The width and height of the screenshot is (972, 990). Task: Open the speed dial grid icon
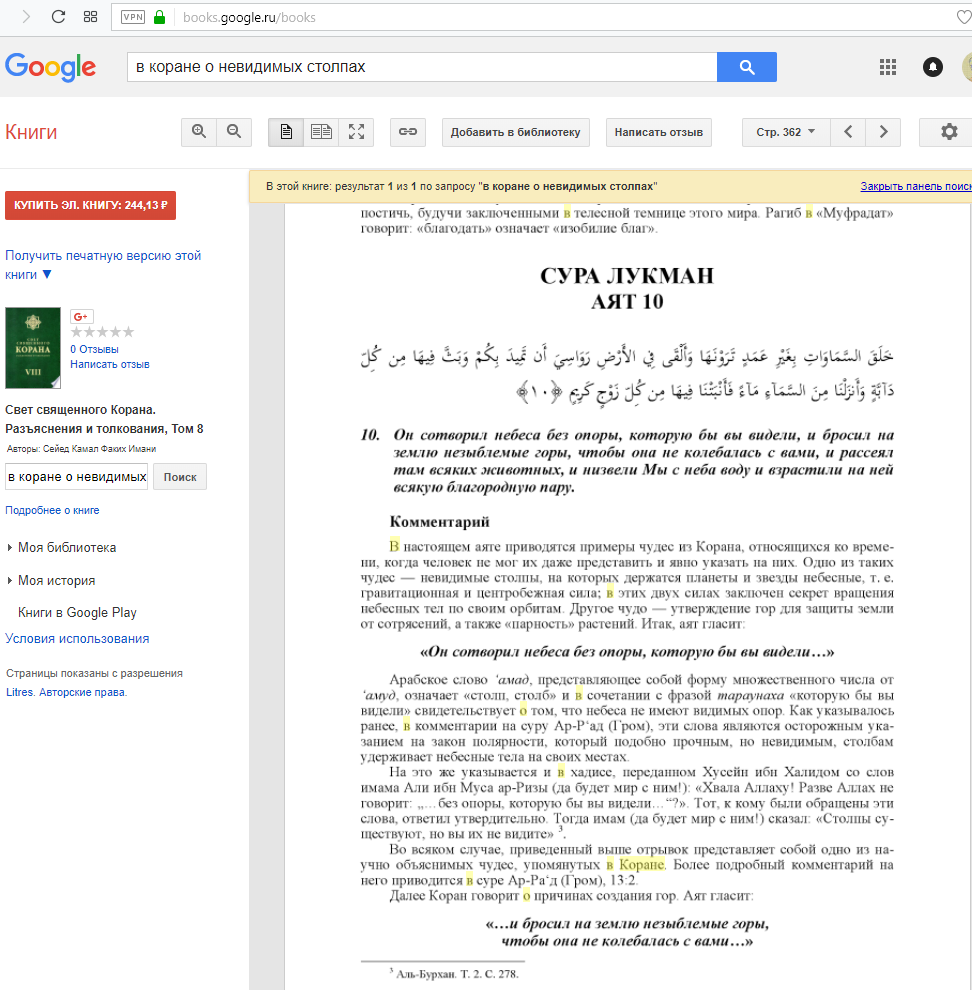(90, 17)
